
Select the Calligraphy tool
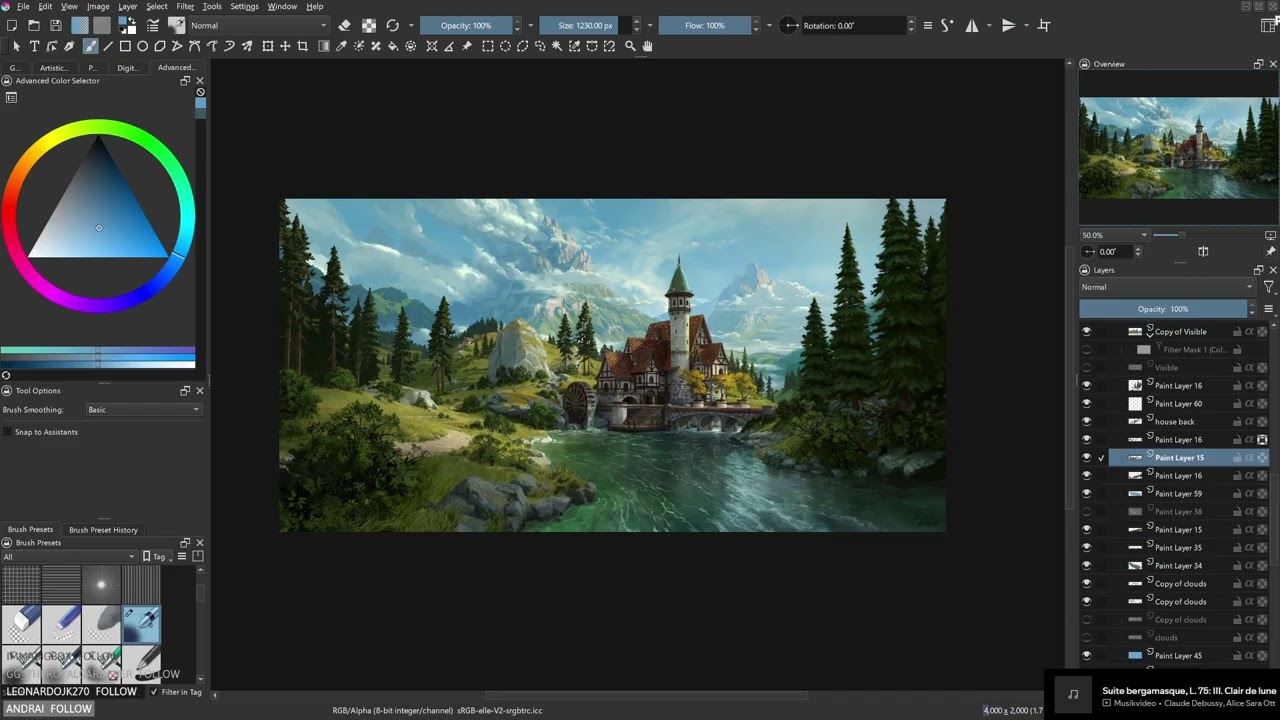69,46
